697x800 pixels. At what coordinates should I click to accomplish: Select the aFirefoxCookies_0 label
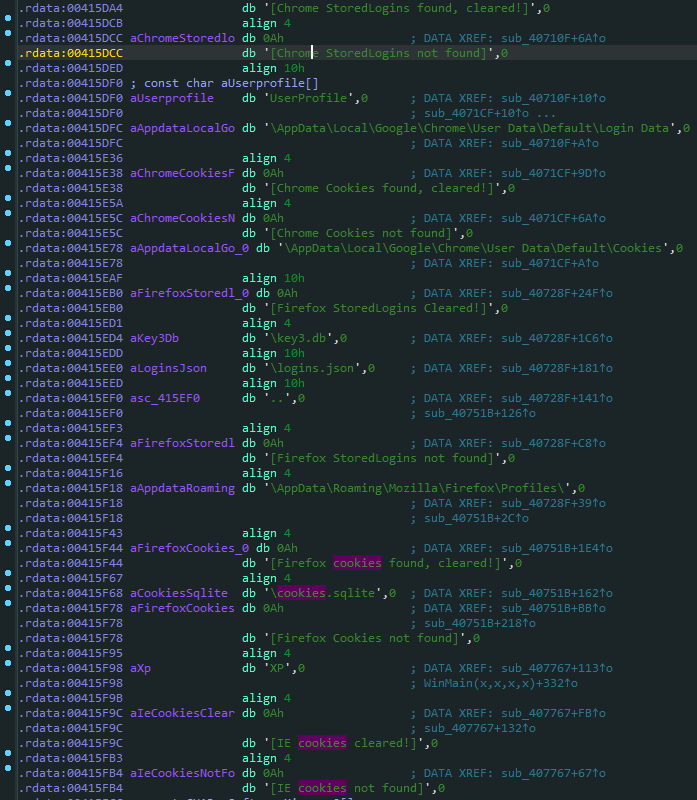tap(189, 548)
